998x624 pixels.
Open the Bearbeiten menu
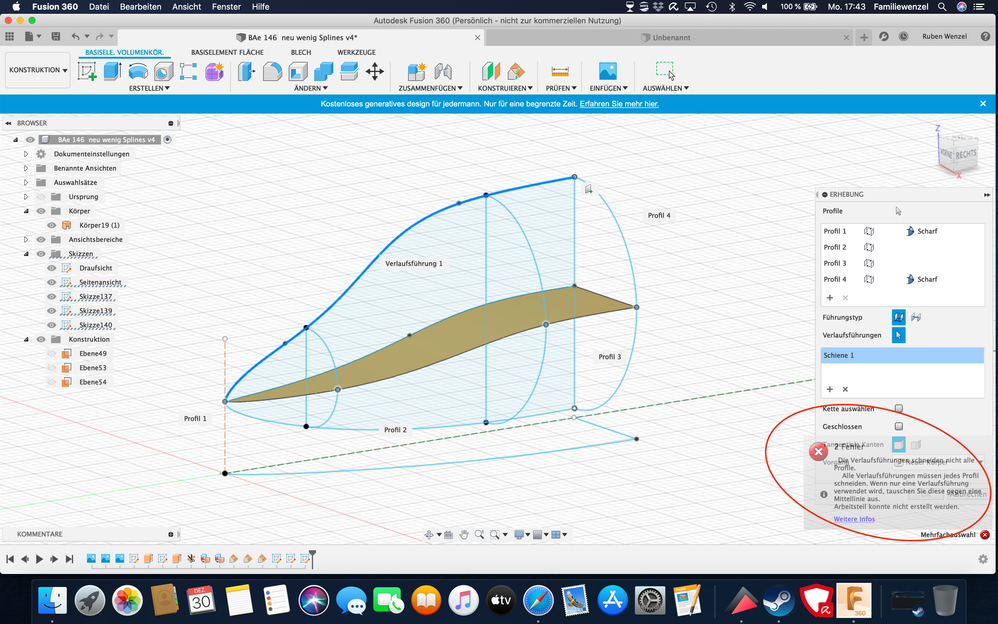point(141,6)
